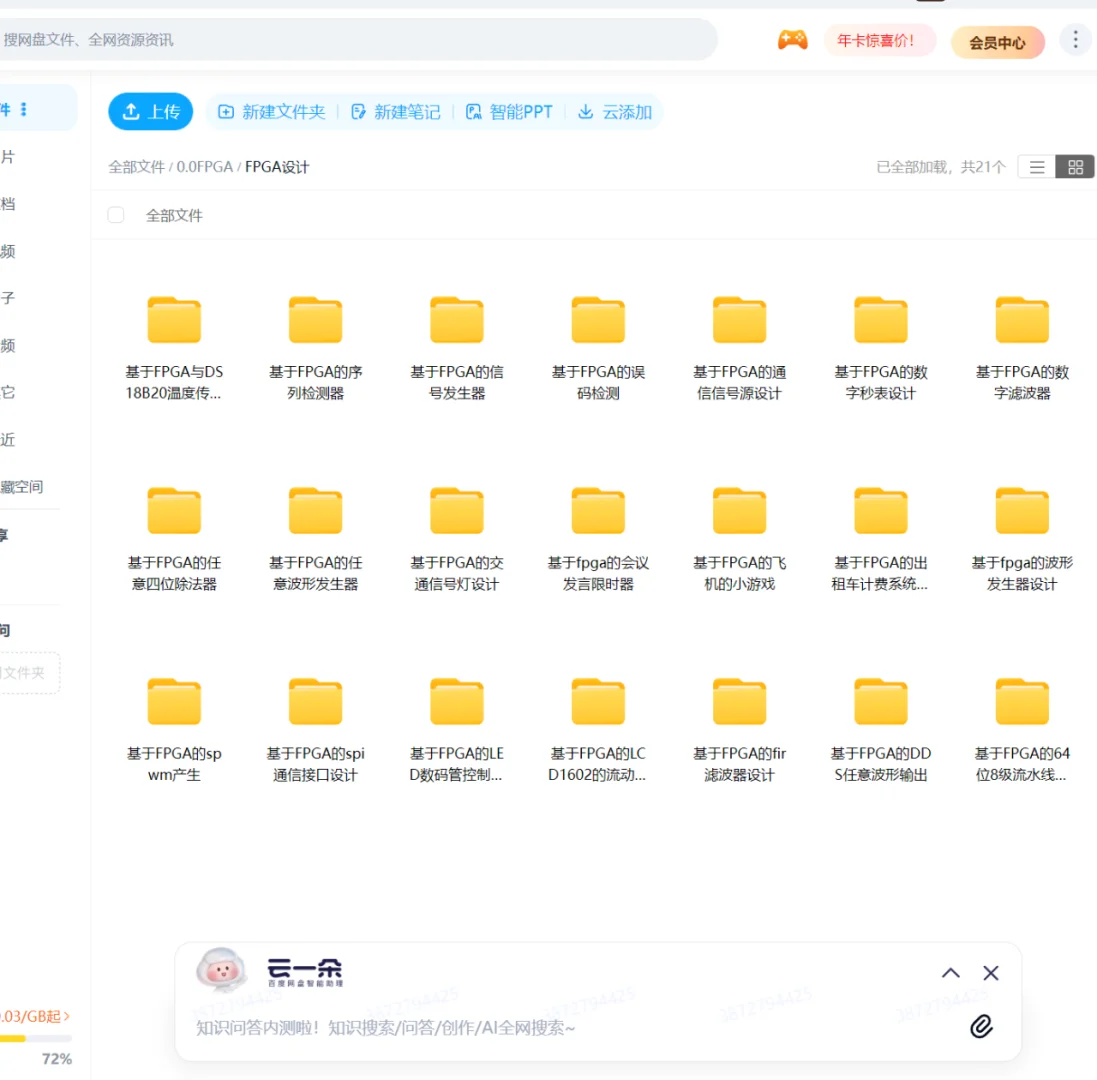Check the 全部文件 select-all checkbox
1097x1080 pixels.
[x=115, y=214]
